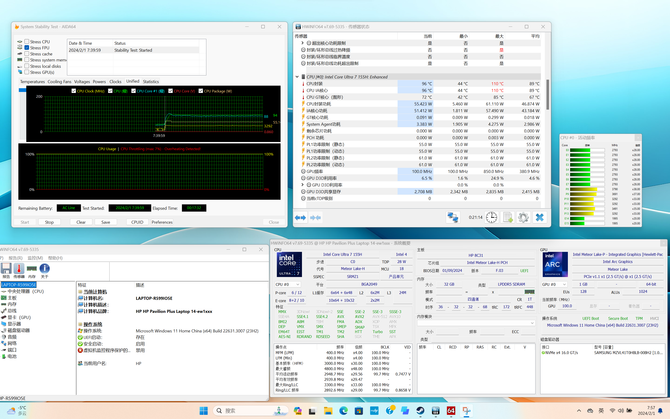The width and height of the screenshot is (670, 419).
Task: Toggle the CPU Clock (MHz) graph checkbox
Action: point(73,91)
